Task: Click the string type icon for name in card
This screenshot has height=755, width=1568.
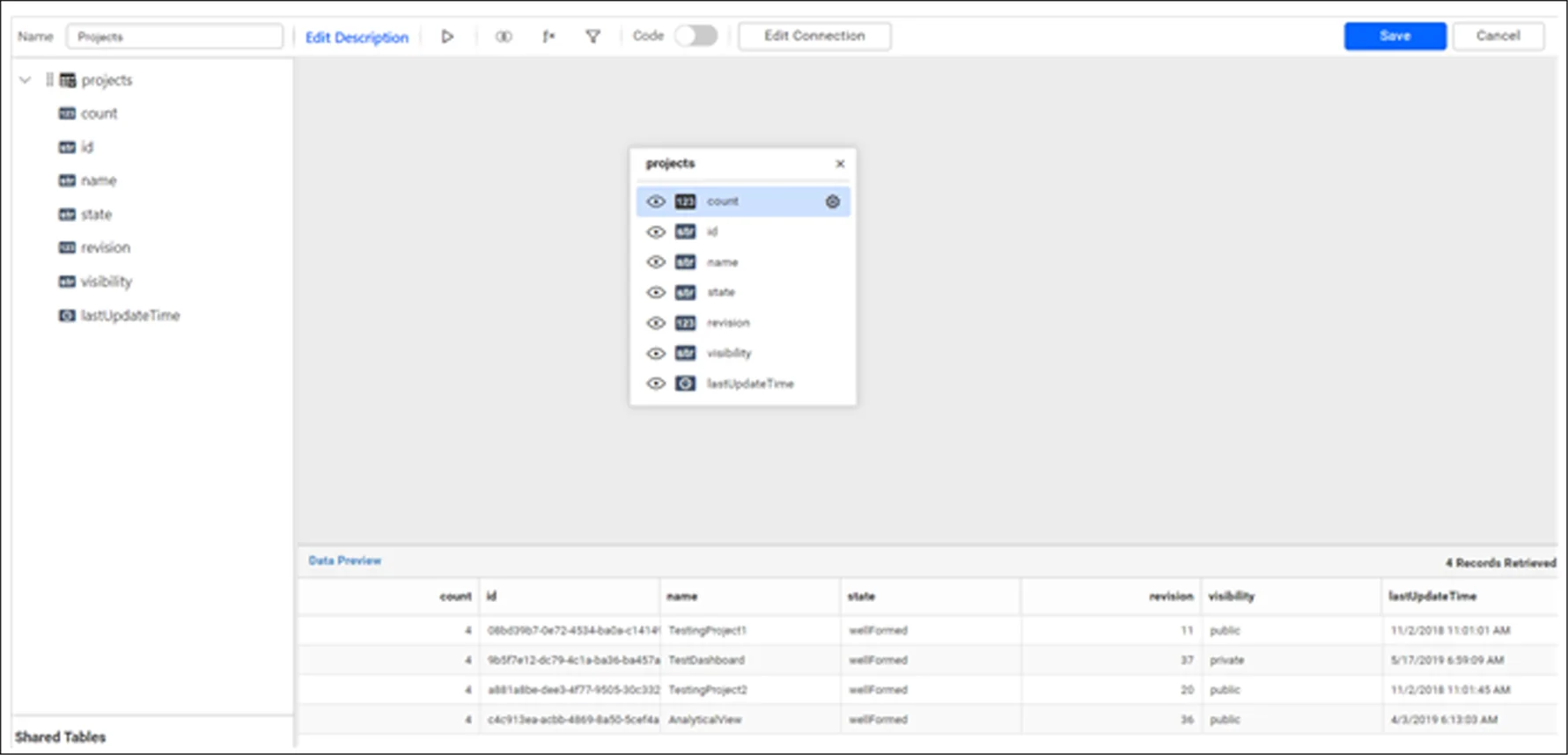Action: coord(685,262)
